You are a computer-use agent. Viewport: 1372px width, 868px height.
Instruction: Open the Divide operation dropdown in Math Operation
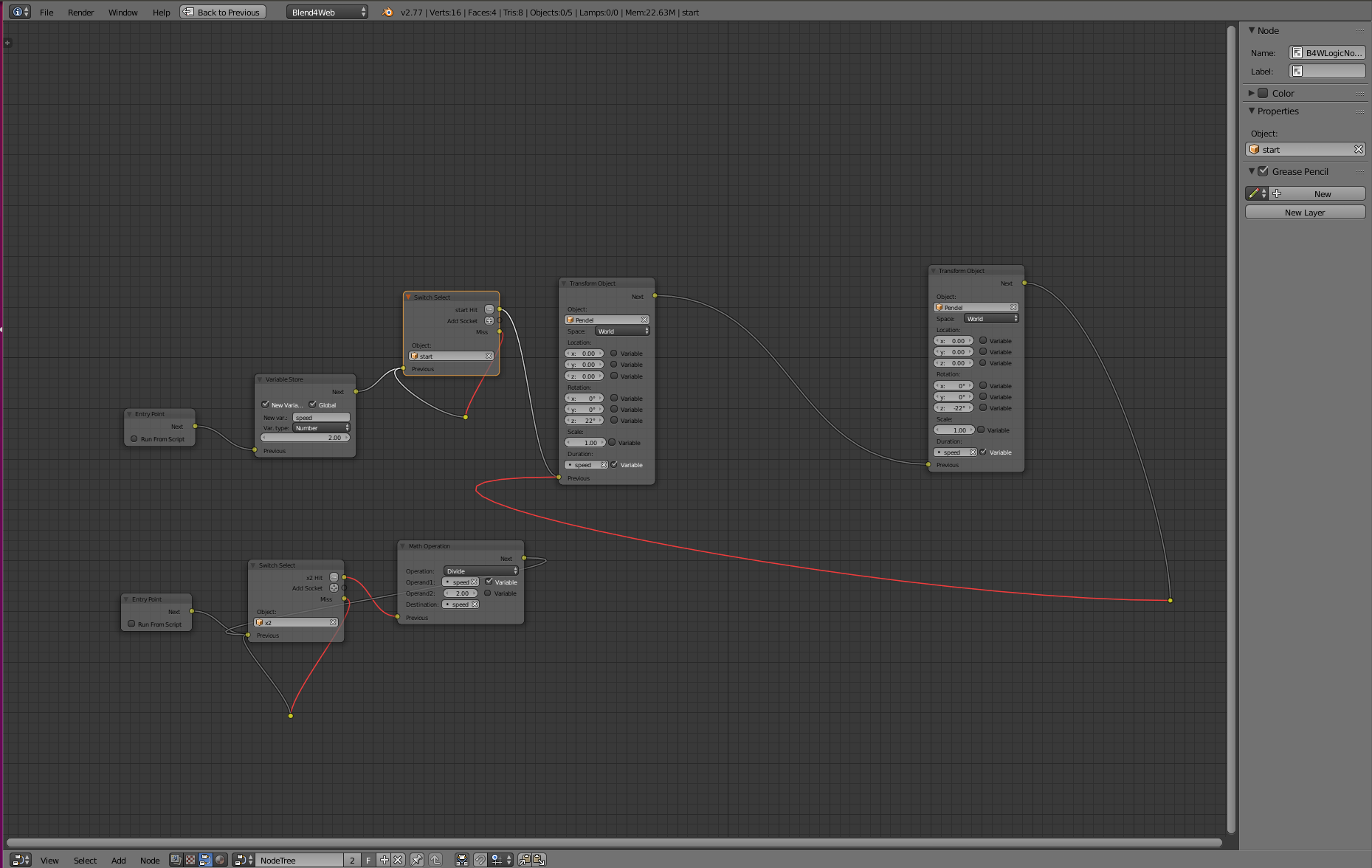[480, 571]
